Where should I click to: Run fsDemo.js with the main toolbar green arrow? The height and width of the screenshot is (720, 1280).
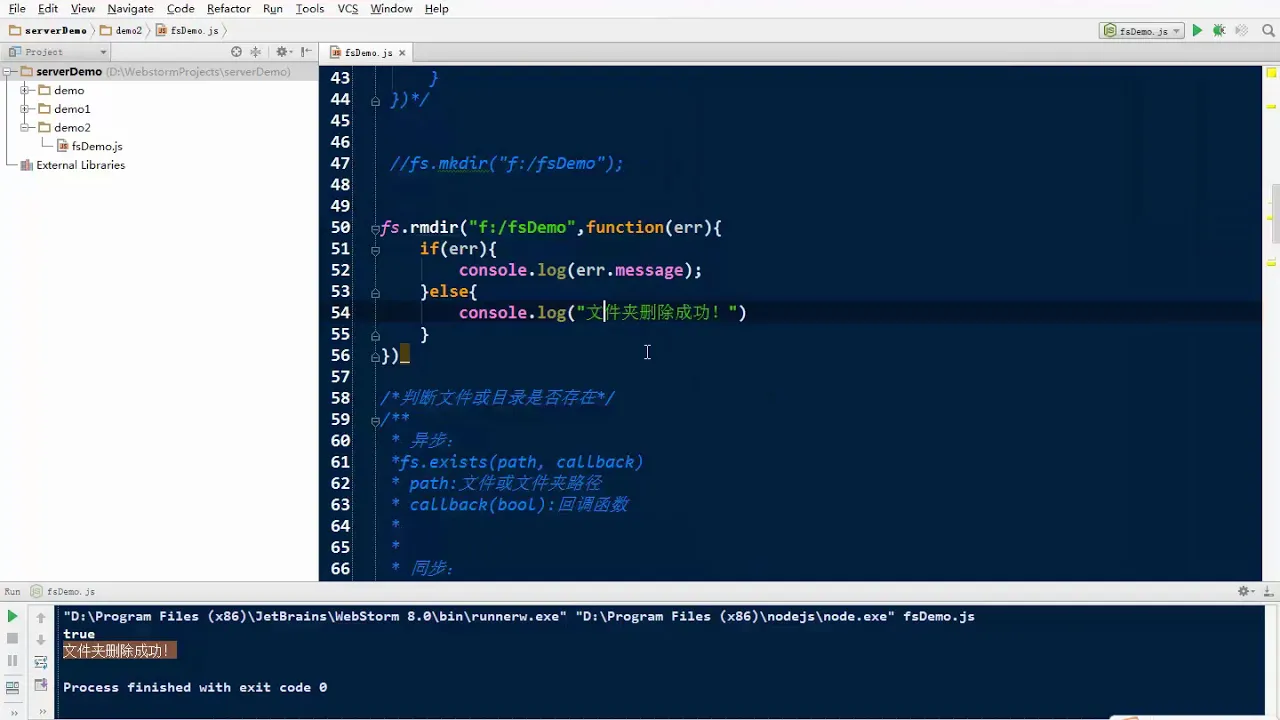[1197, 31]
